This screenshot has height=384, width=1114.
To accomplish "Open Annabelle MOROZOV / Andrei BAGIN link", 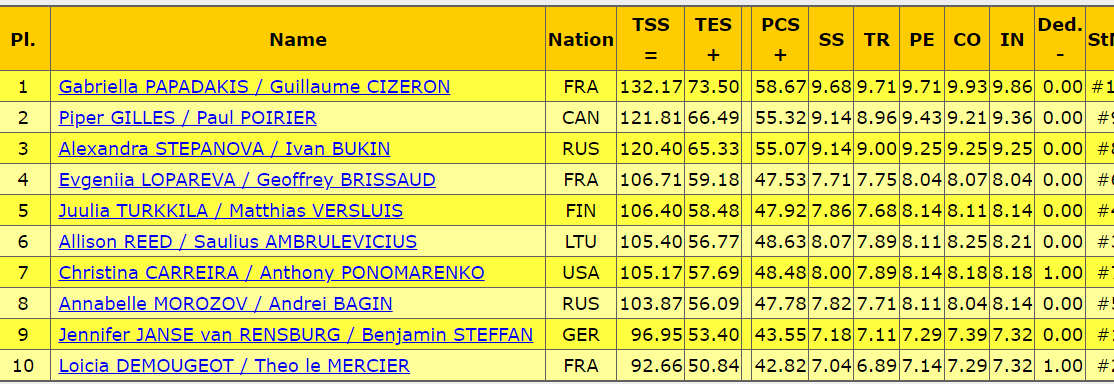I will [x=225, y=304].
